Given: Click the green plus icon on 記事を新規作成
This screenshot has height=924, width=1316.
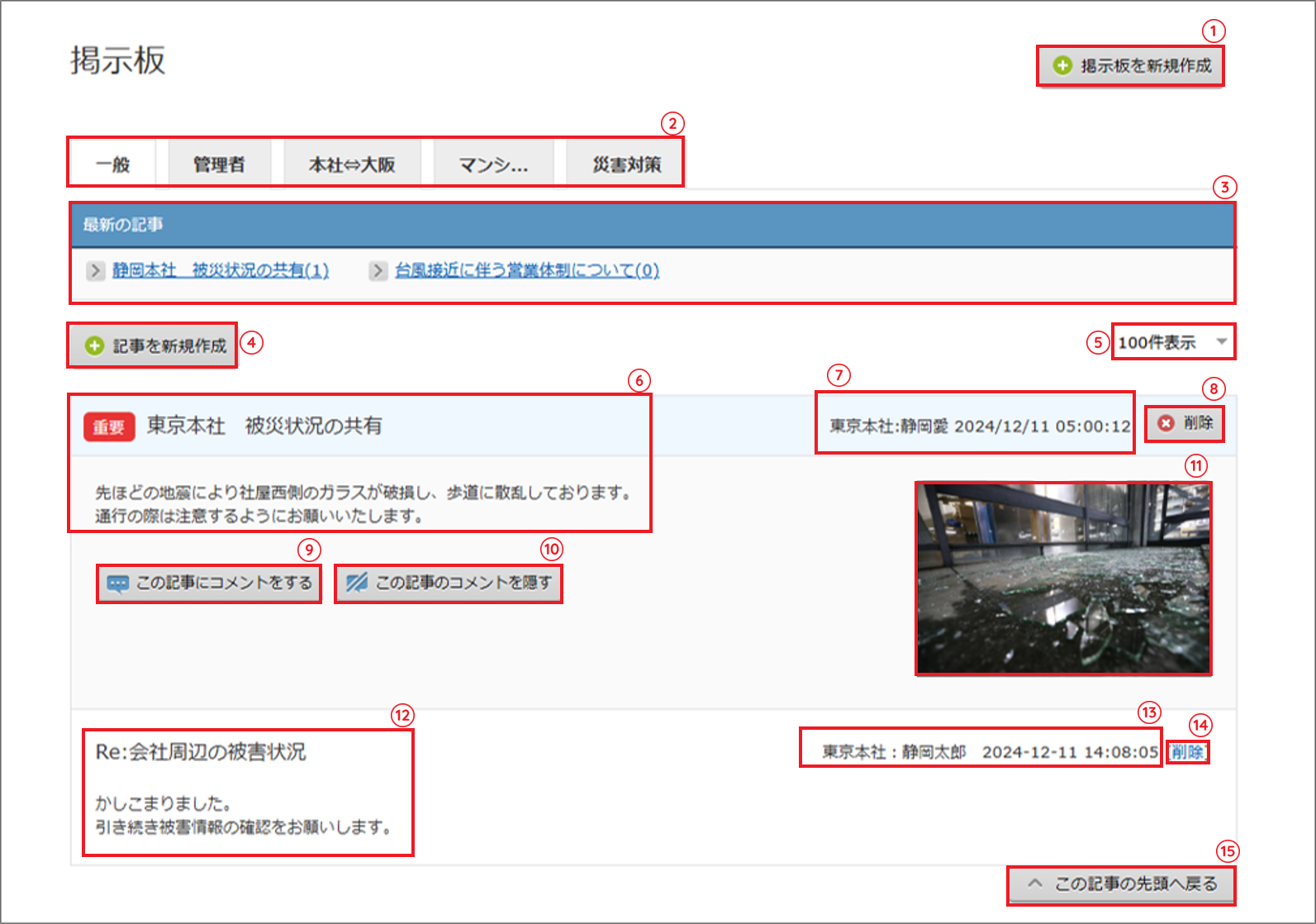Looking at the screenshot, I should coord(95,345).
